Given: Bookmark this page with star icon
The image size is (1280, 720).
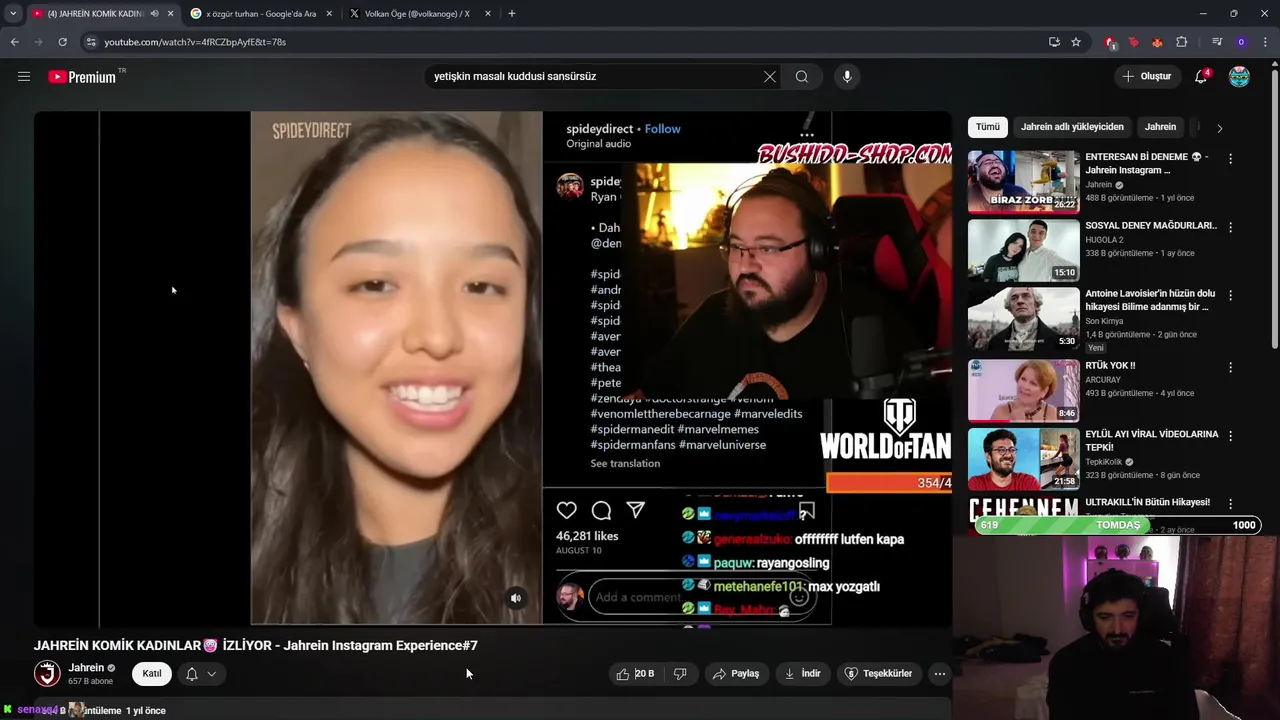Looking at the screenshot, I should [x=1076, y=42].
